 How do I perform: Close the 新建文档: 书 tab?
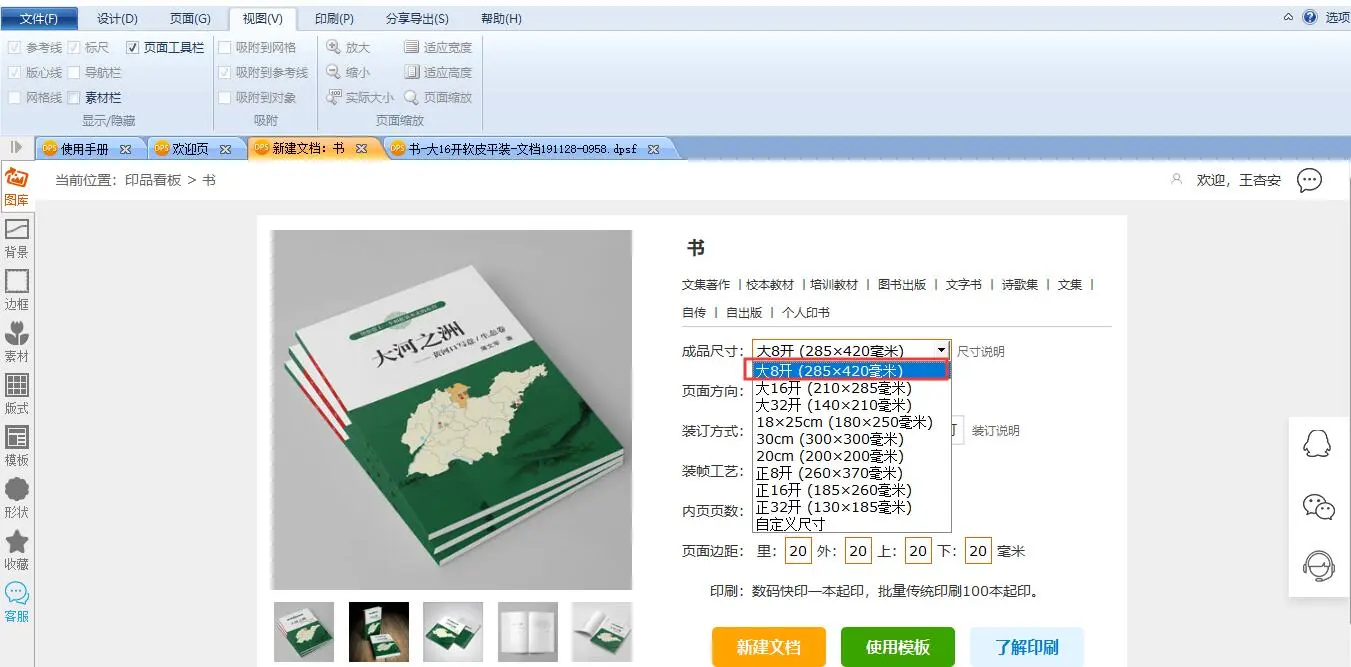coord(361,148)
